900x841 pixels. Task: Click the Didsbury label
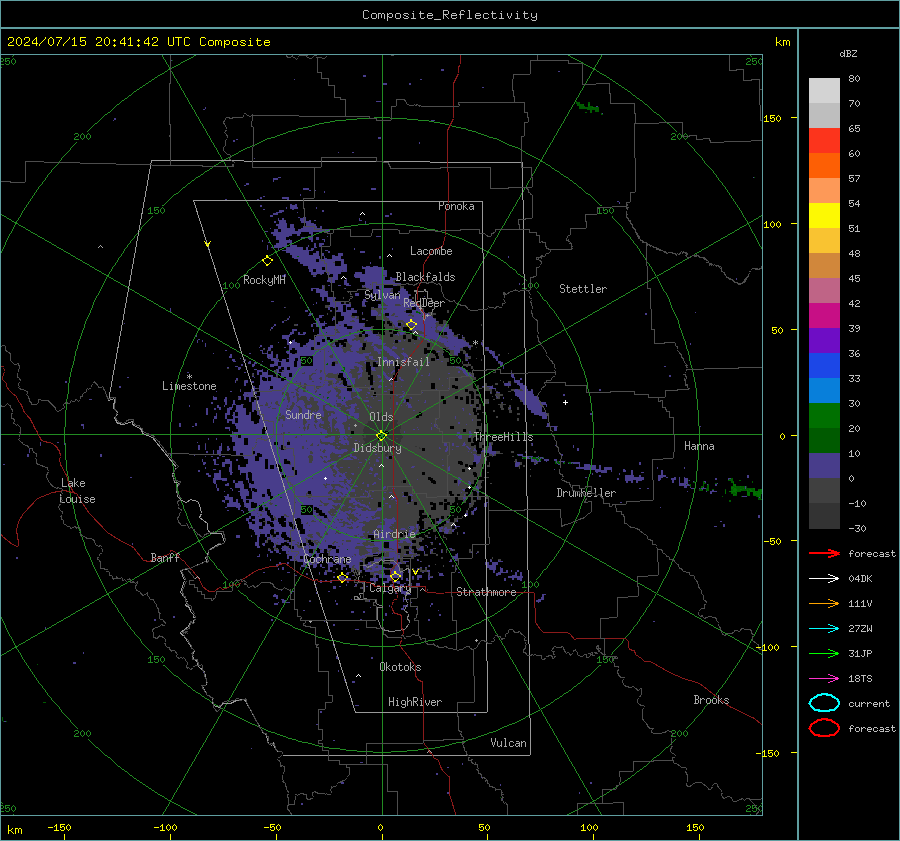[377, 448]
